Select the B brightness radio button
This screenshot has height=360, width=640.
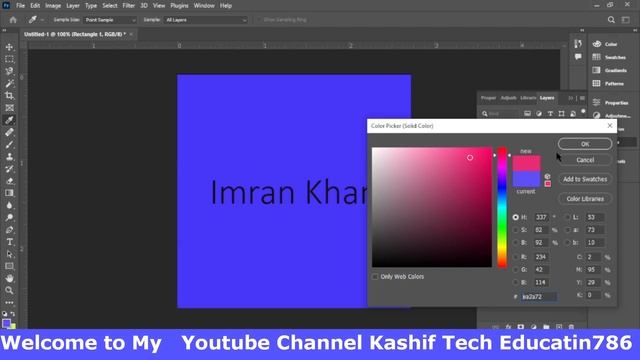(516, 243)
